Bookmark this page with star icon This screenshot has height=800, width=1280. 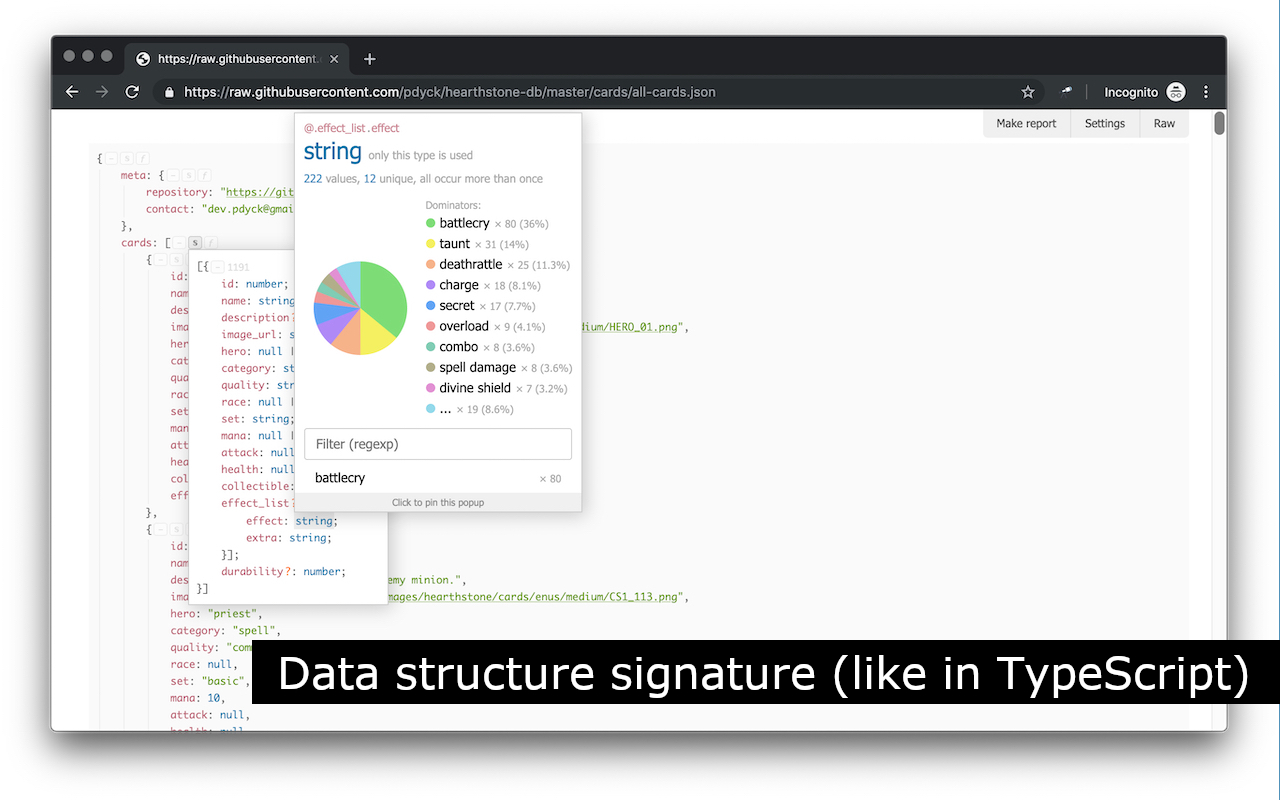(x=1028, y=92)
